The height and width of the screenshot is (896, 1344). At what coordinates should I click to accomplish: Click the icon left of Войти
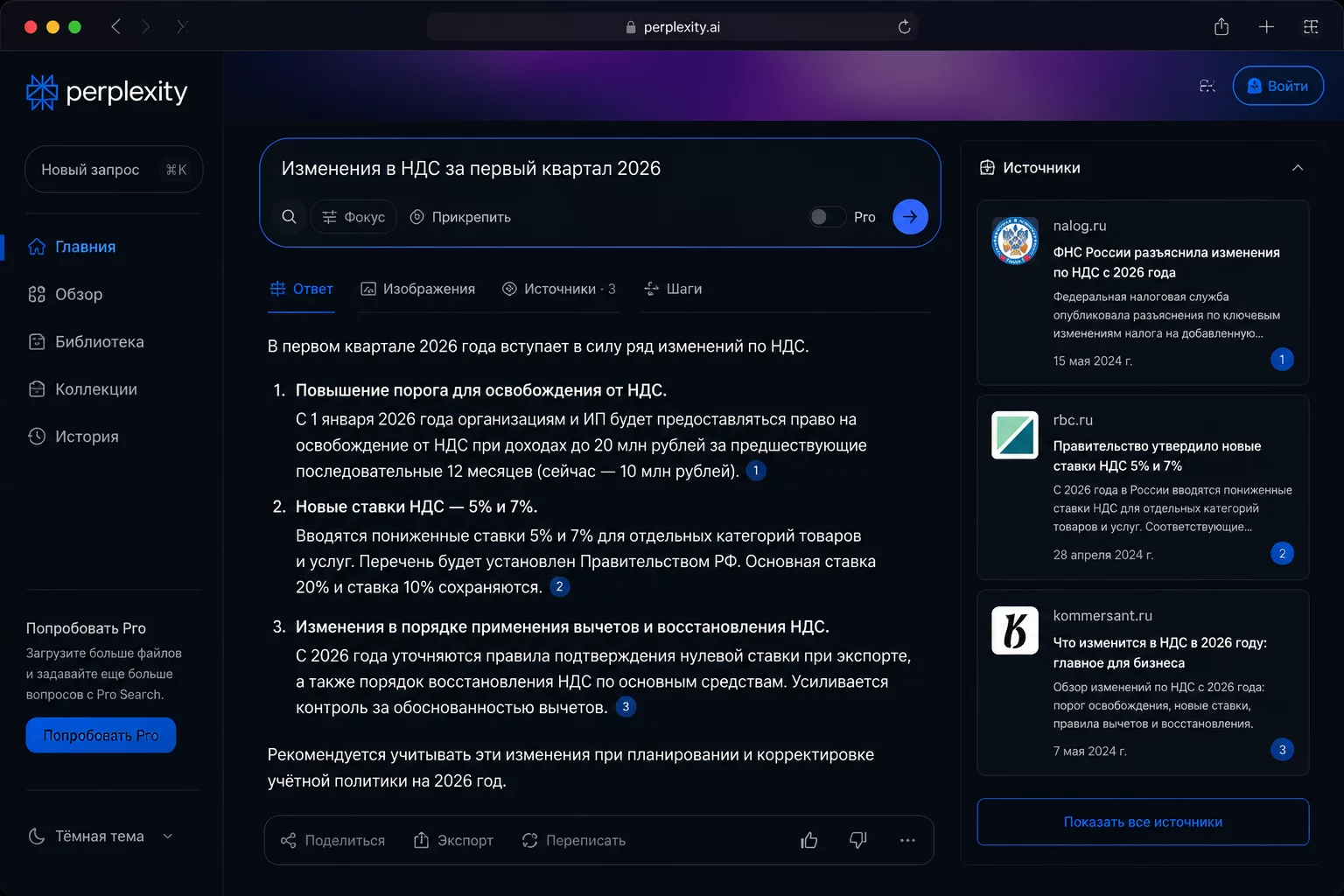pos(1207,86)
